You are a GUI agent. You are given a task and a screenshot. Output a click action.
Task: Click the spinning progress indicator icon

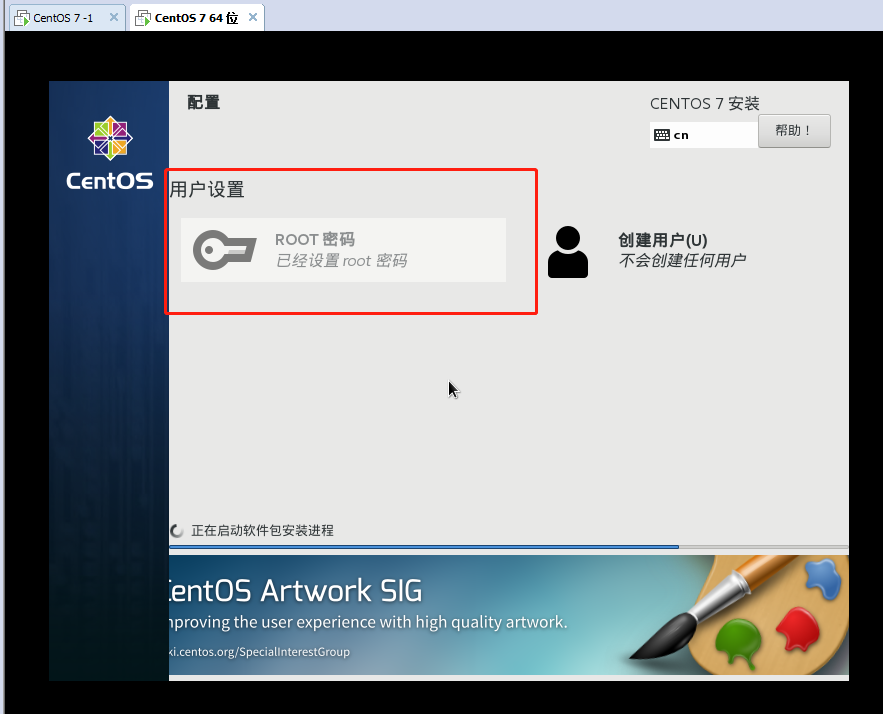point(177,530)
